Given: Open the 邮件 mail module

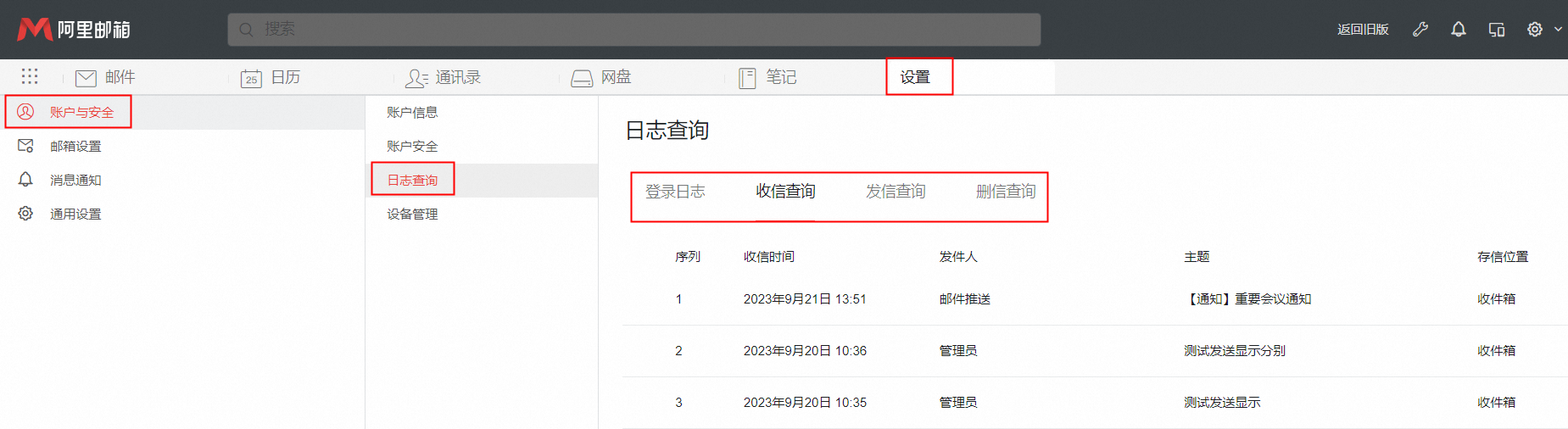Looking at the screenshot, I should tap(105, 78).
